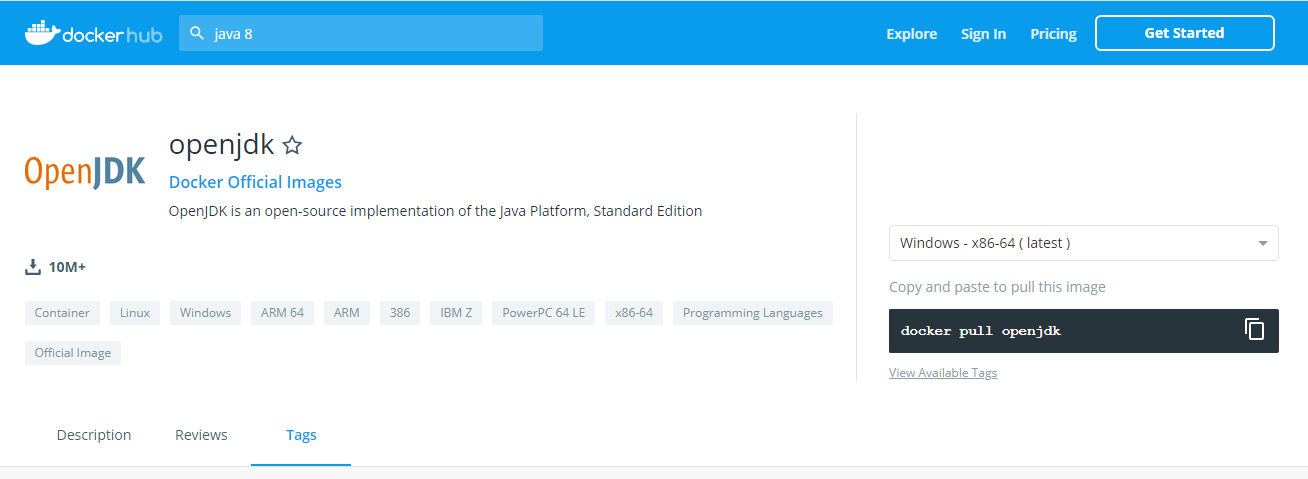1308x479 pixels.
Task: Select the Tags tab
Action: 301,435
